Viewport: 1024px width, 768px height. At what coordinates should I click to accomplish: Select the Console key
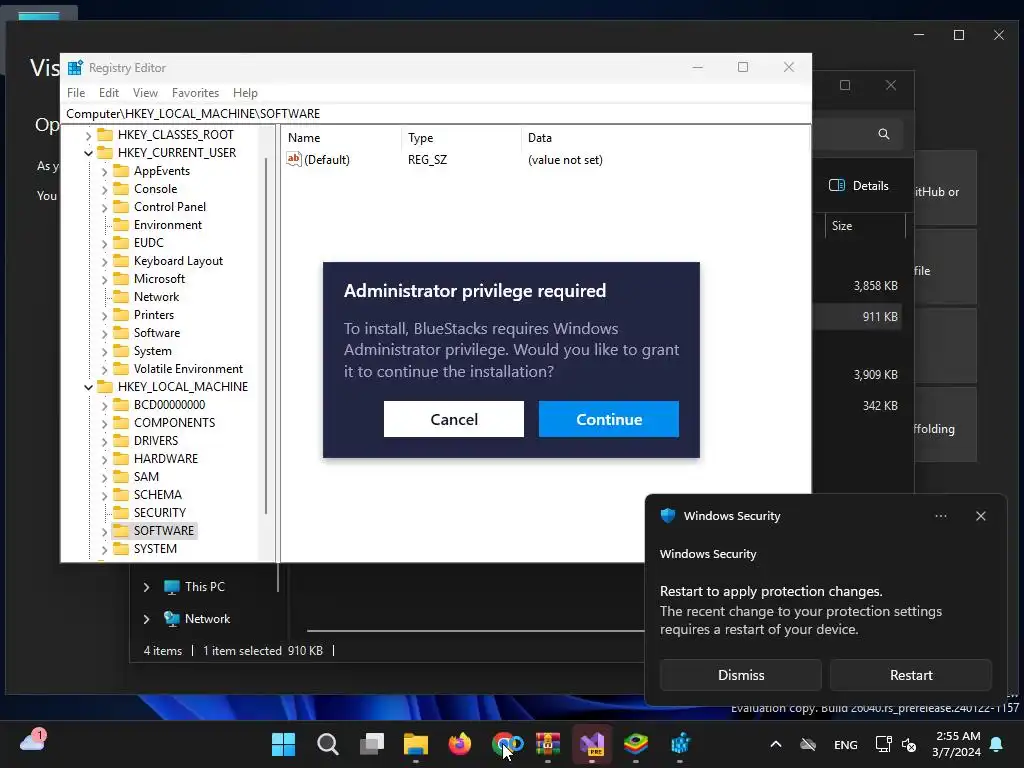pos(155,189)
